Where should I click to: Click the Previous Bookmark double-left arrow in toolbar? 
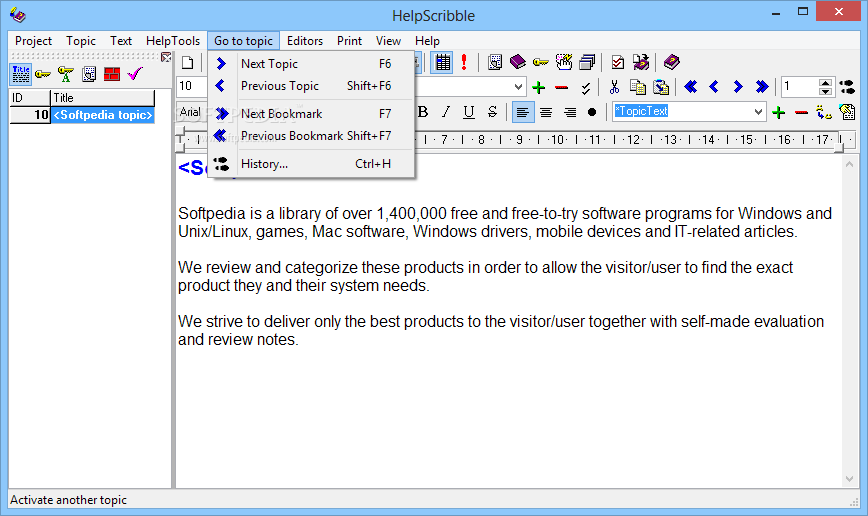click(690, 86)
